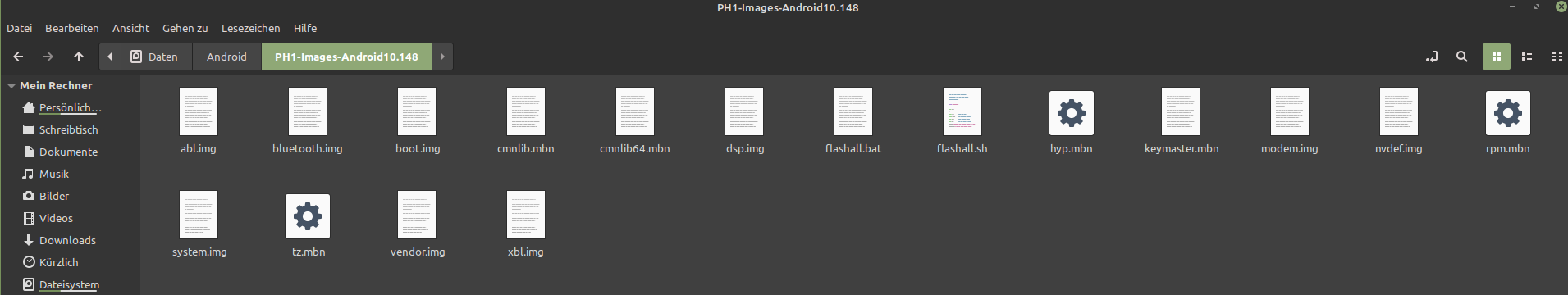Open the Ansicht menu
Screen dimensions: 1568x295
131,28
